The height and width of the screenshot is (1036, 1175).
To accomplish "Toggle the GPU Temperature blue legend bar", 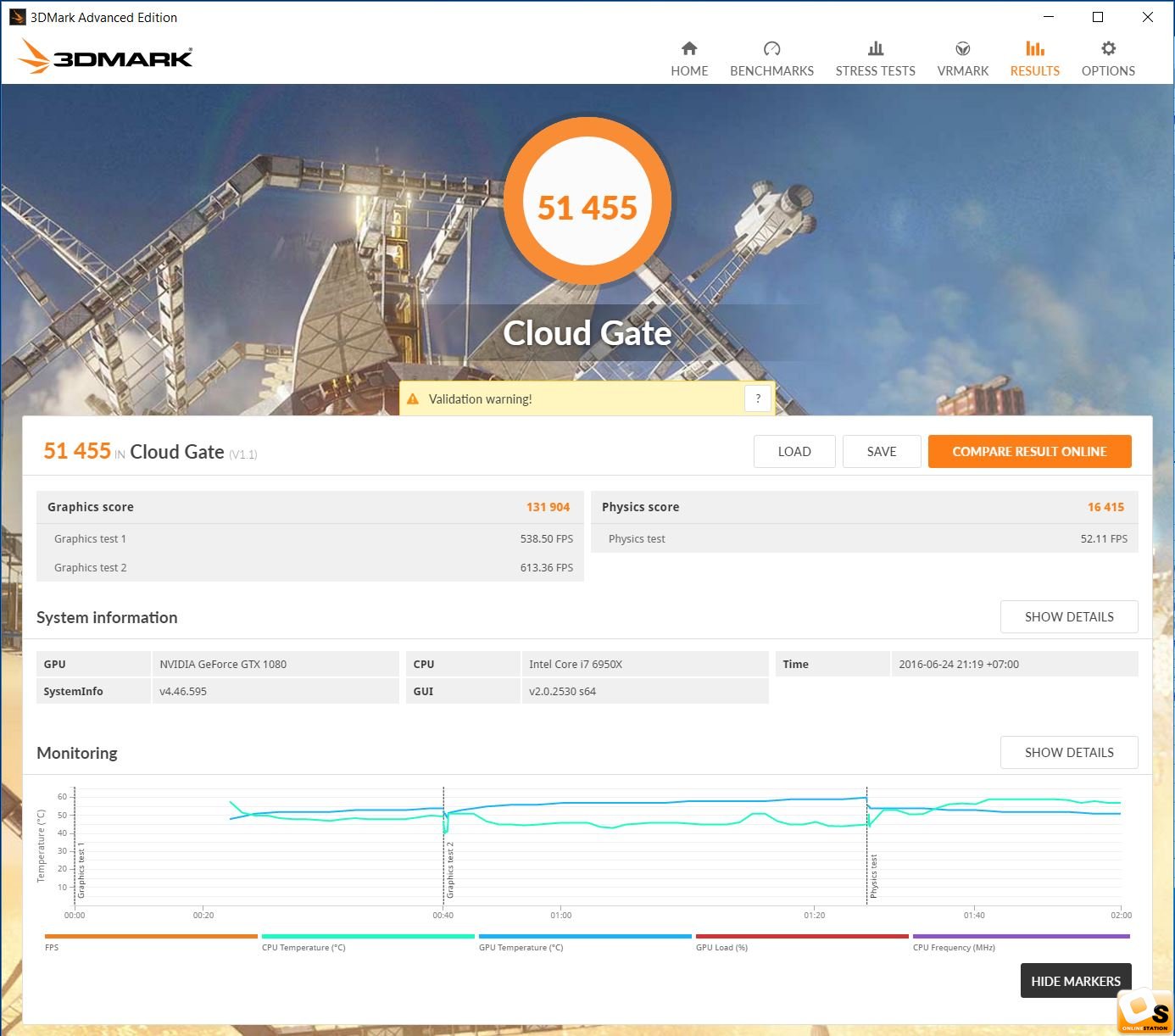I will pos(585,936).
